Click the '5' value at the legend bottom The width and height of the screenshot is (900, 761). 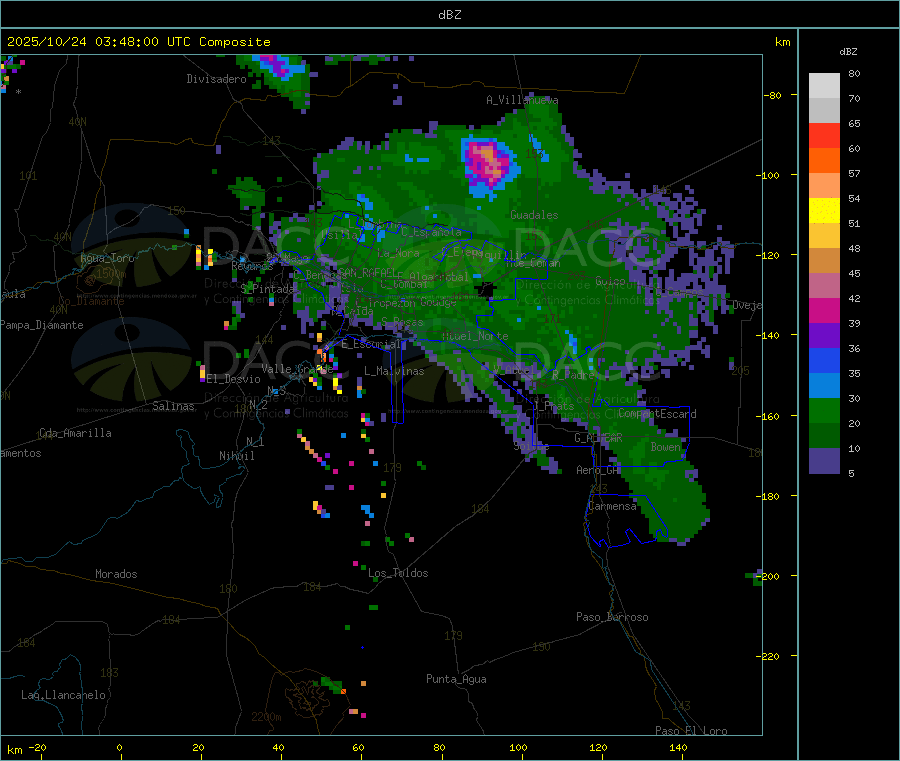click(x=851, y=473)
